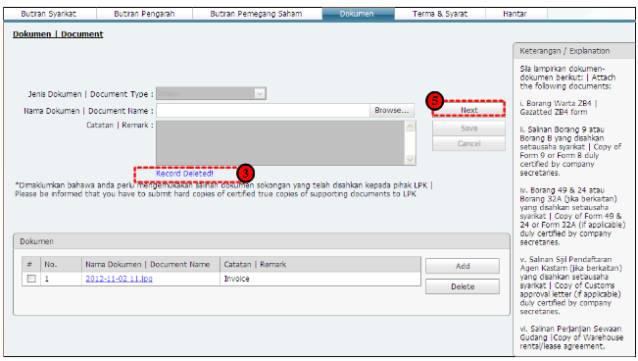Click the Browse... button
The height and width of the screenshot is (361, 638).
[x=392, y=110]
